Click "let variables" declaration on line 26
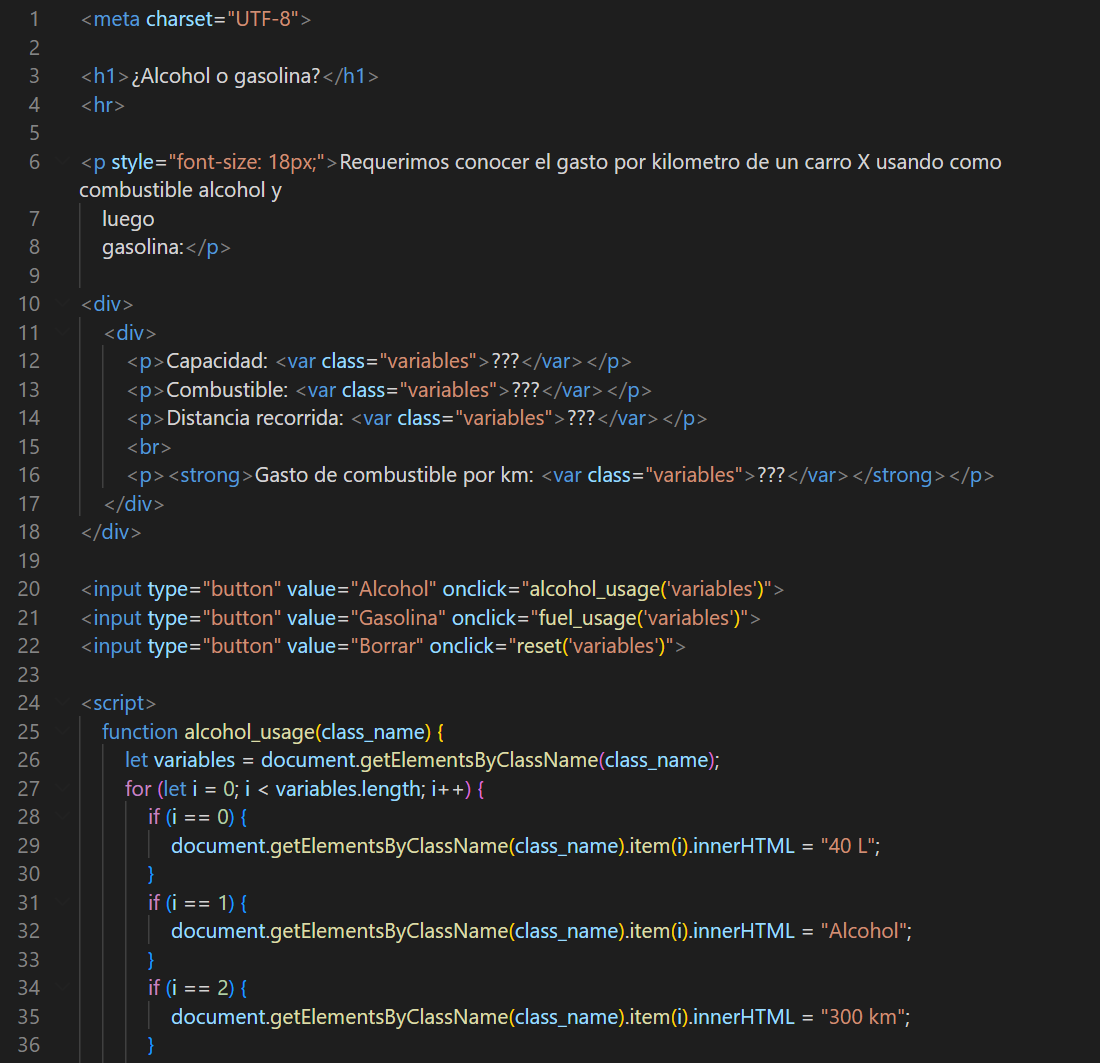The image size is (1100, 1063). click(x=180, y=760)
